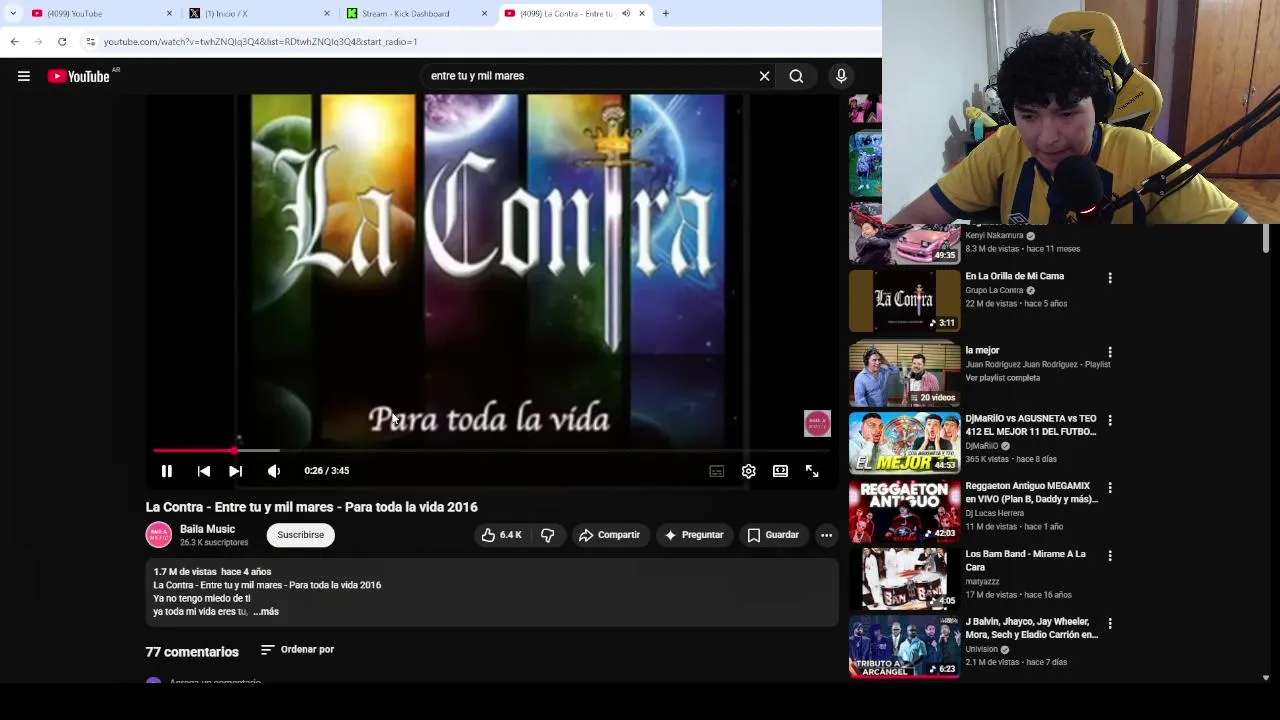The height and width of the screenshot is (720, 1280).
Task: Go back in browser history
Action: tap(14, 42)
